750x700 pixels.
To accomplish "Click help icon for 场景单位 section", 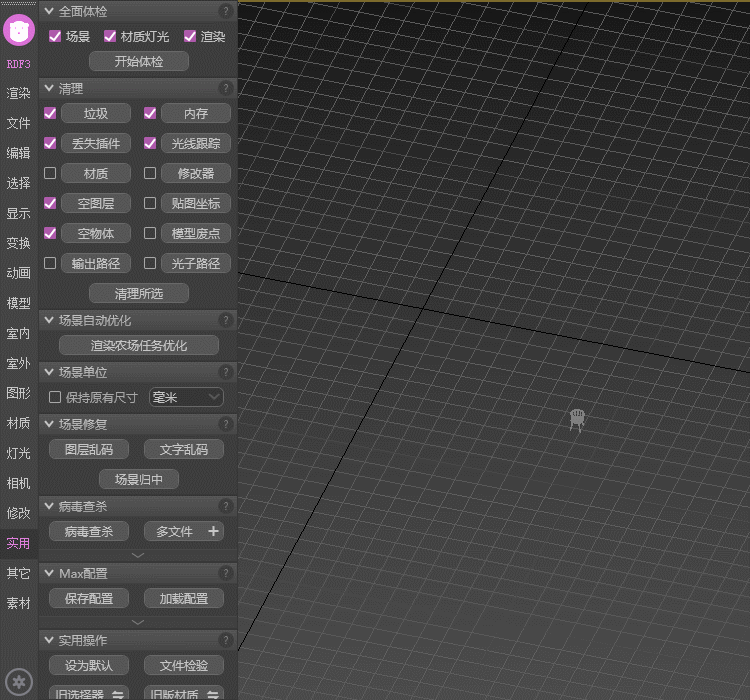I will point(225,372).
